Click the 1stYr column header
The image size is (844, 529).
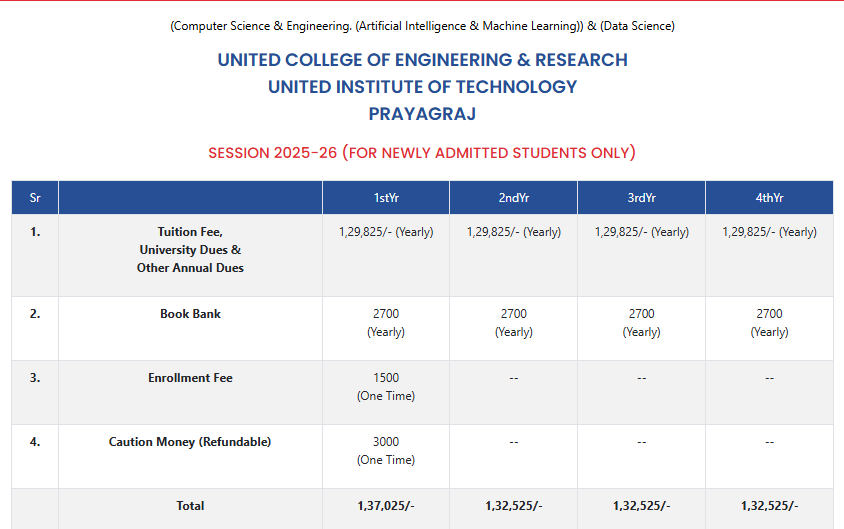pos(386,198)
